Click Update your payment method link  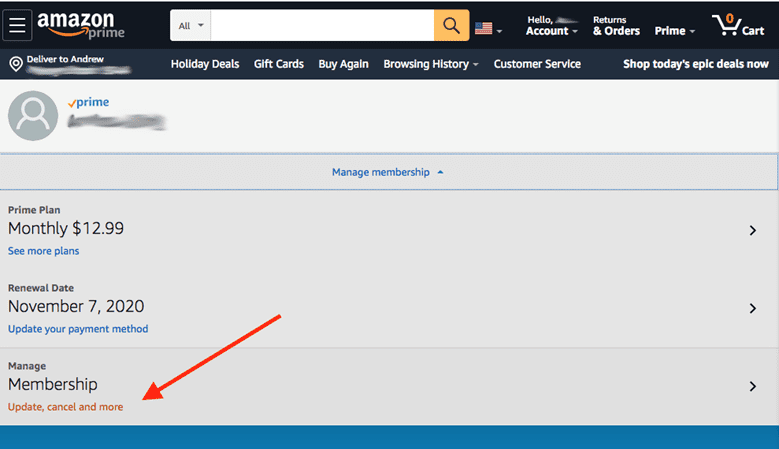78,329
